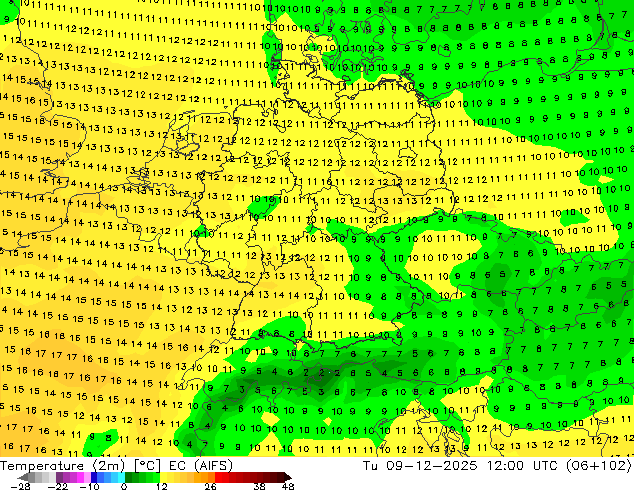This screenshot has height=490, width=634.
Task: Pick the bright magenta legend swatch
Action: click(80, 477)
